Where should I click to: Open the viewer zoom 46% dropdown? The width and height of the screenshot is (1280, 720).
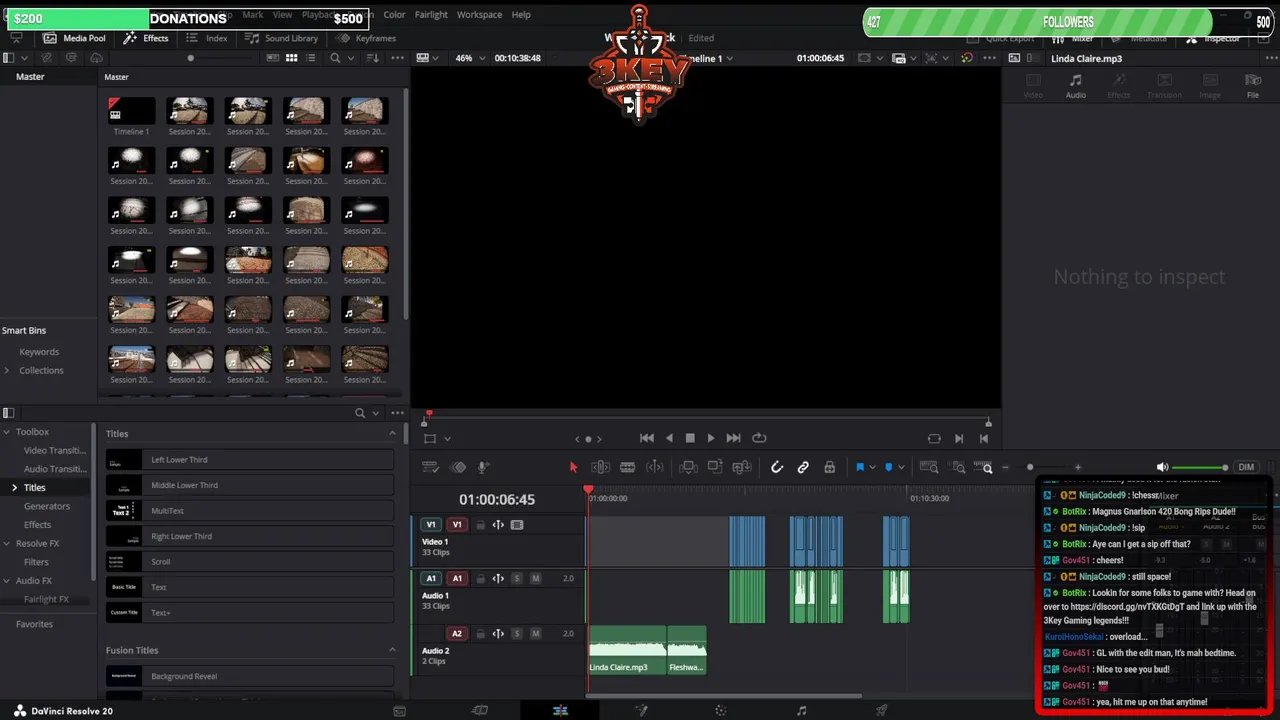pos(469,58)
